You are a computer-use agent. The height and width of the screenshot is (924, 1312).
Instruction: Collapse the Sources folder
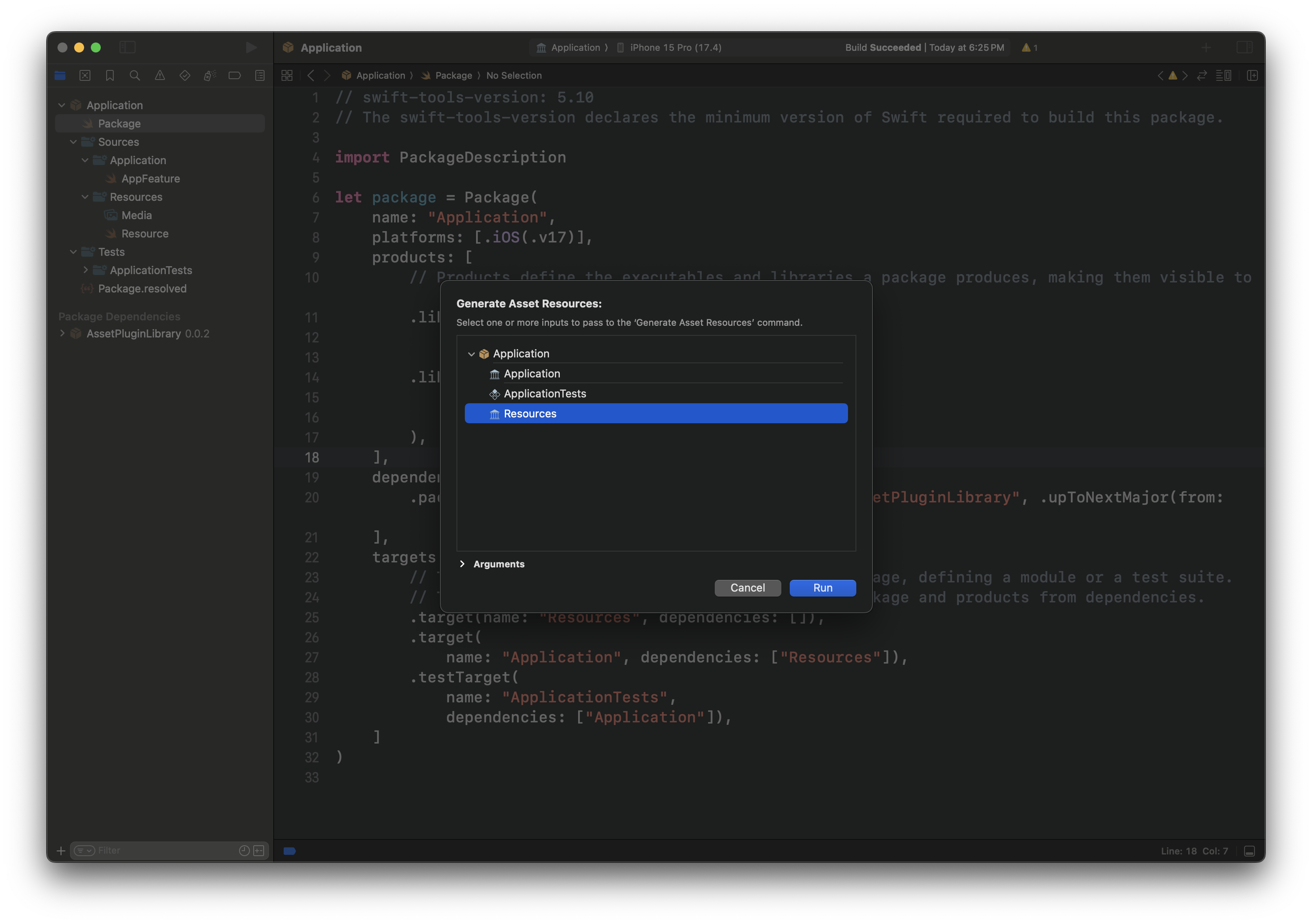73,142
